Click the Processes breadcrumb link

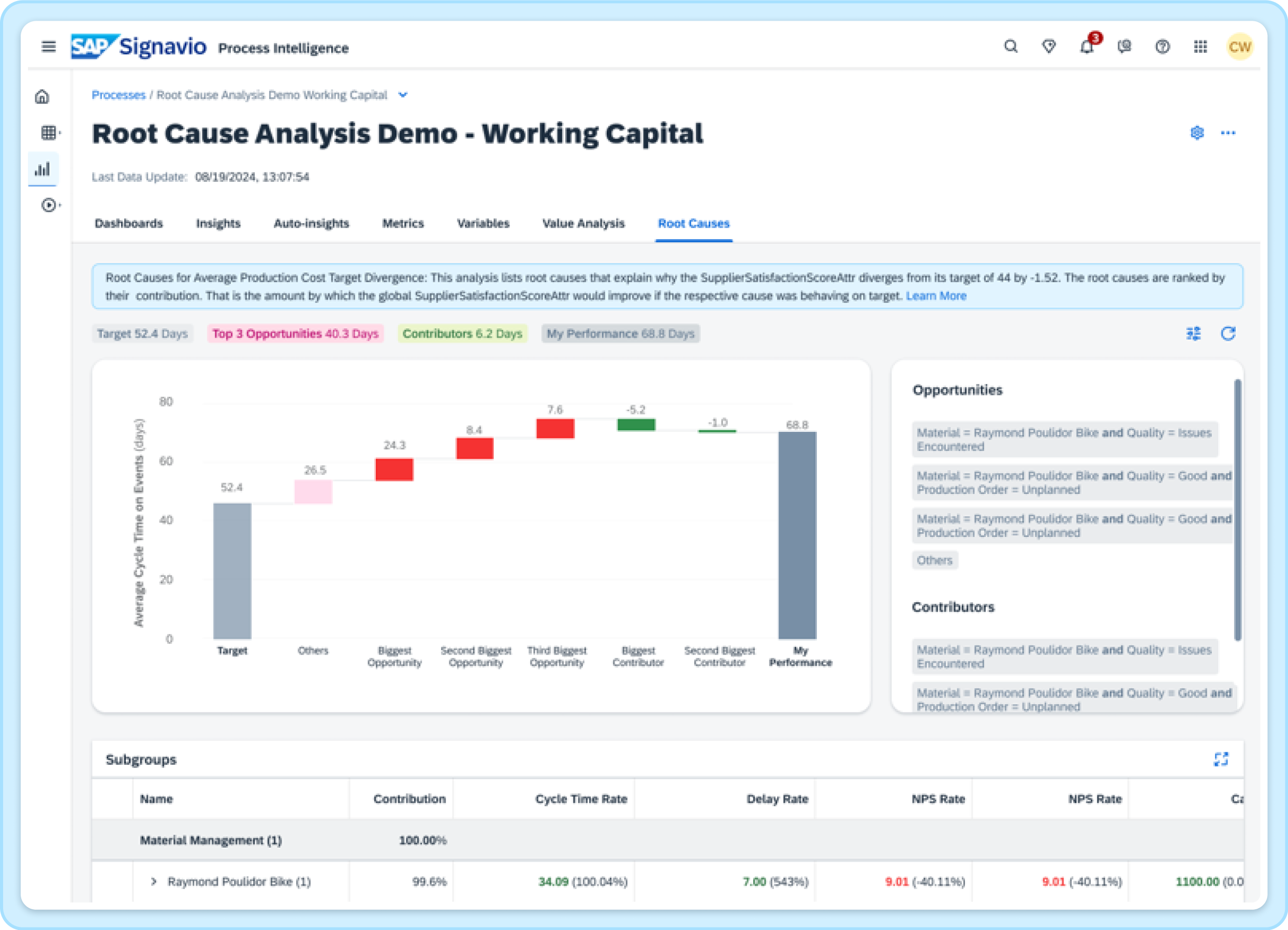click(x=118, y=95)
